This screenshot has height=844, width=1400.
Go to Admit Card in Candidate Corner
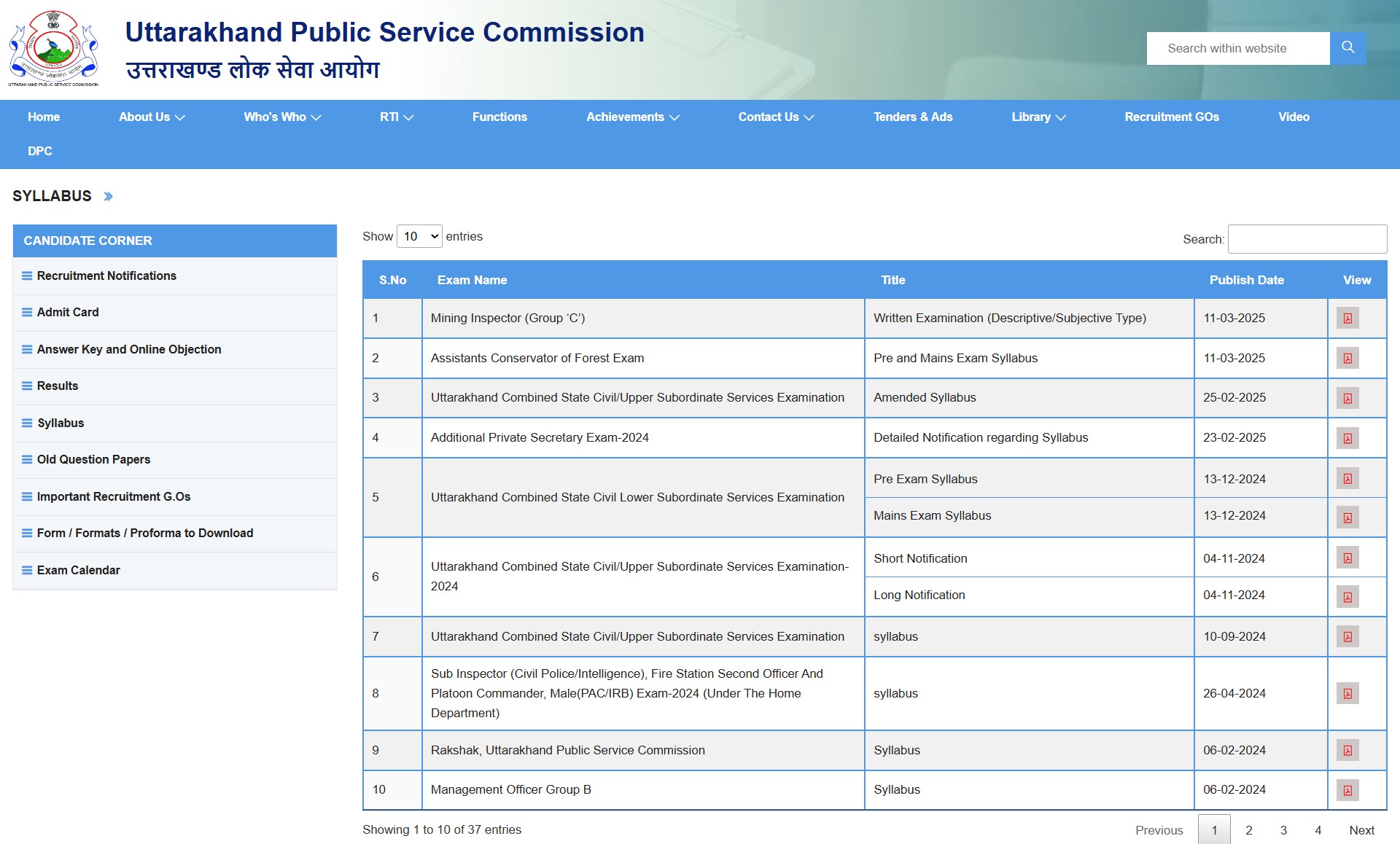[68, 312]
